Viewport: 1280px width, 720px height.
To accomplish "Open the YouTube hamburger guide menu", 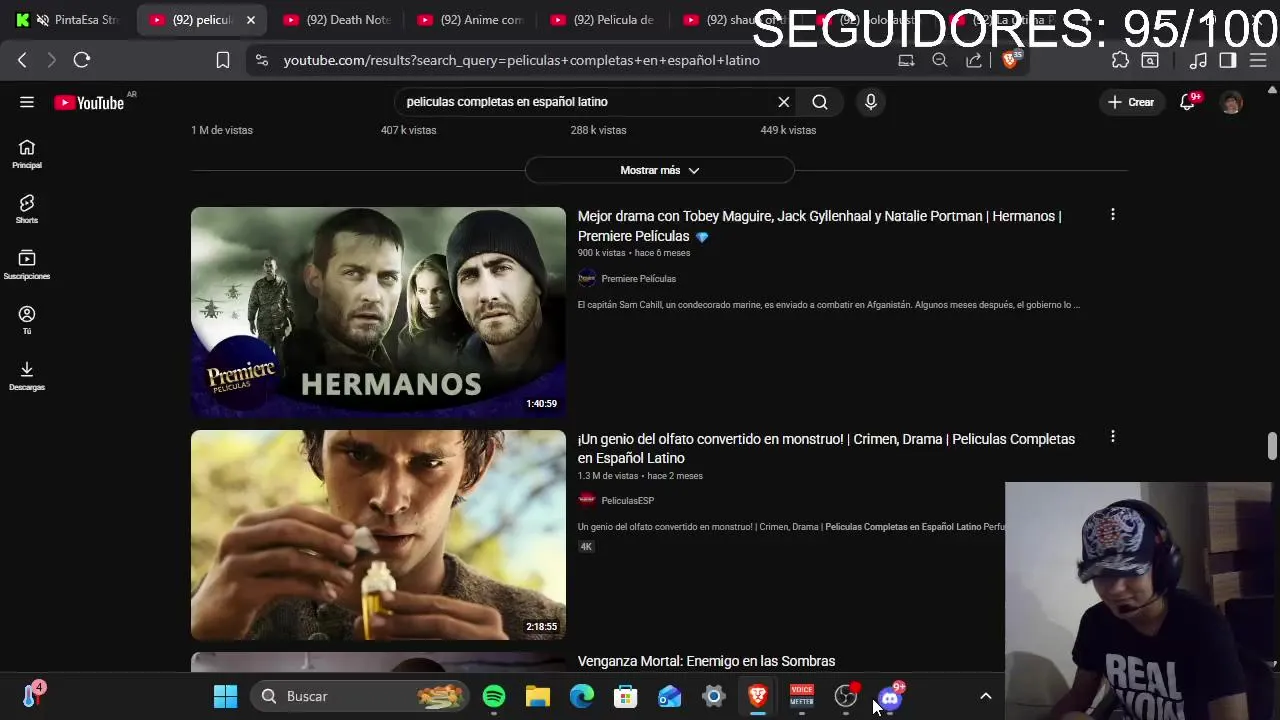I will click(x=27, y=102).
